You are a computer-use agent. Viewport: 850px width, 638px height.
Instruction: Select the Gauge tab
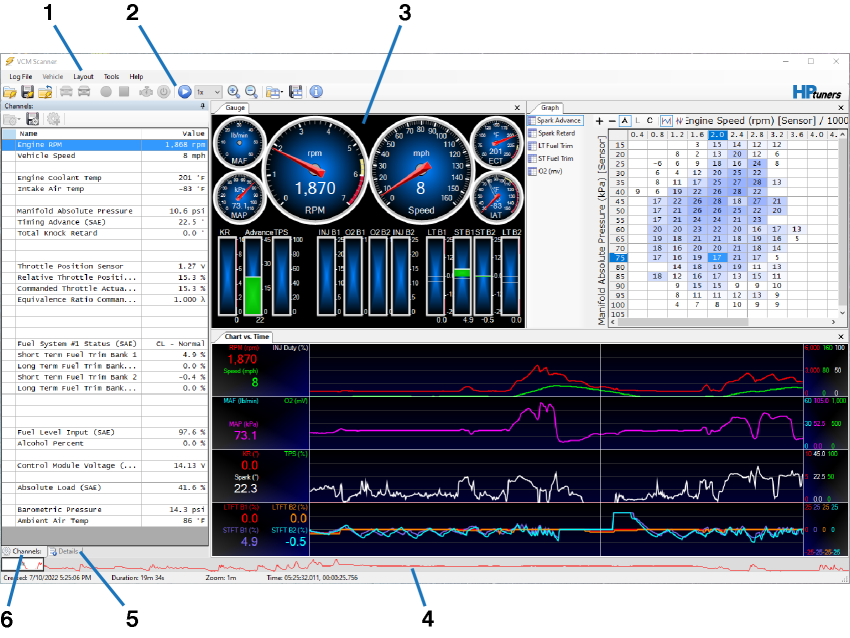[x=235, y=108]
